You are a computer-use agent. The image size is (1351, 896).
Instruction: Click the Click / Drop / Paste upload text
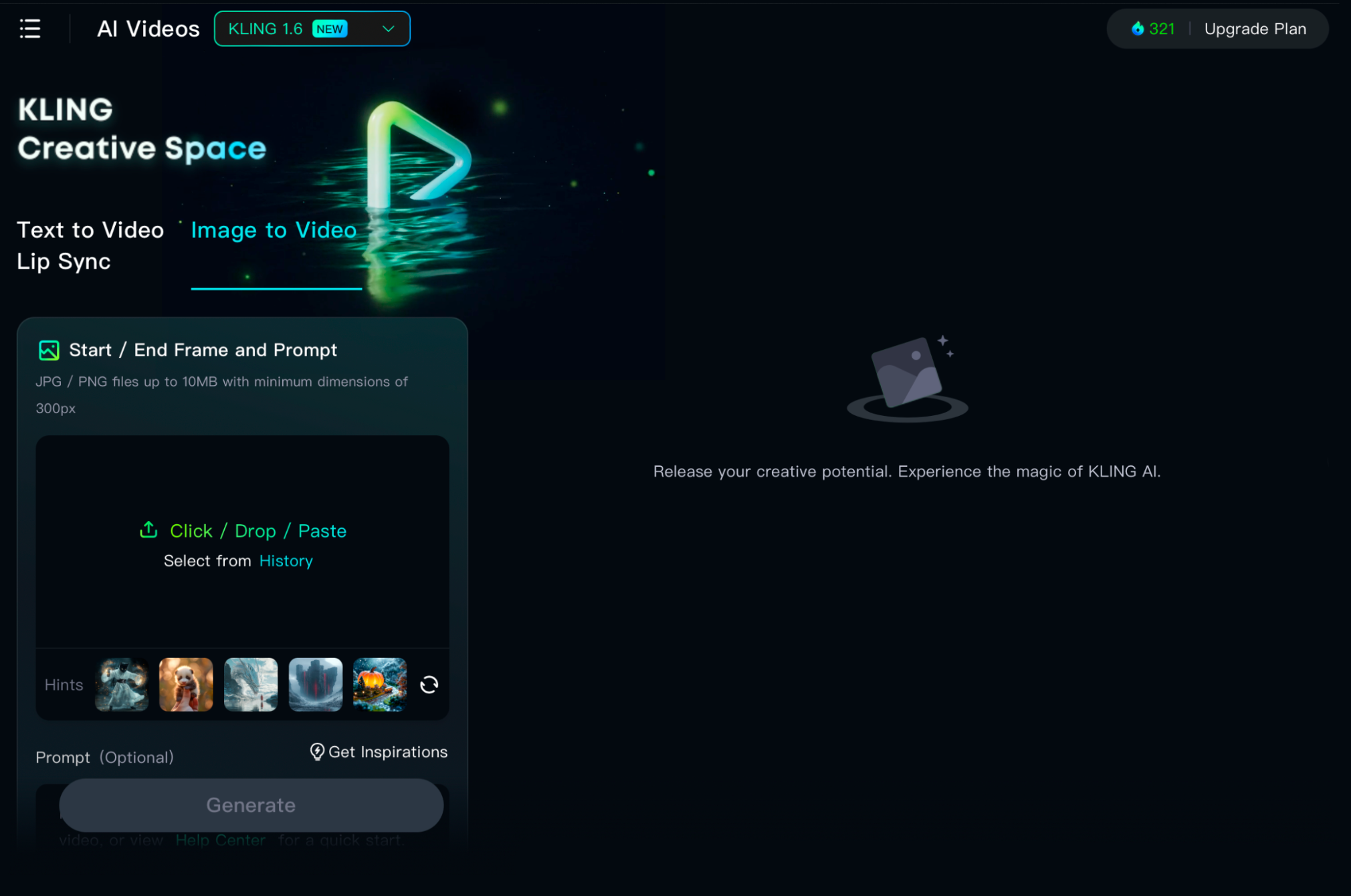(258, 531)
